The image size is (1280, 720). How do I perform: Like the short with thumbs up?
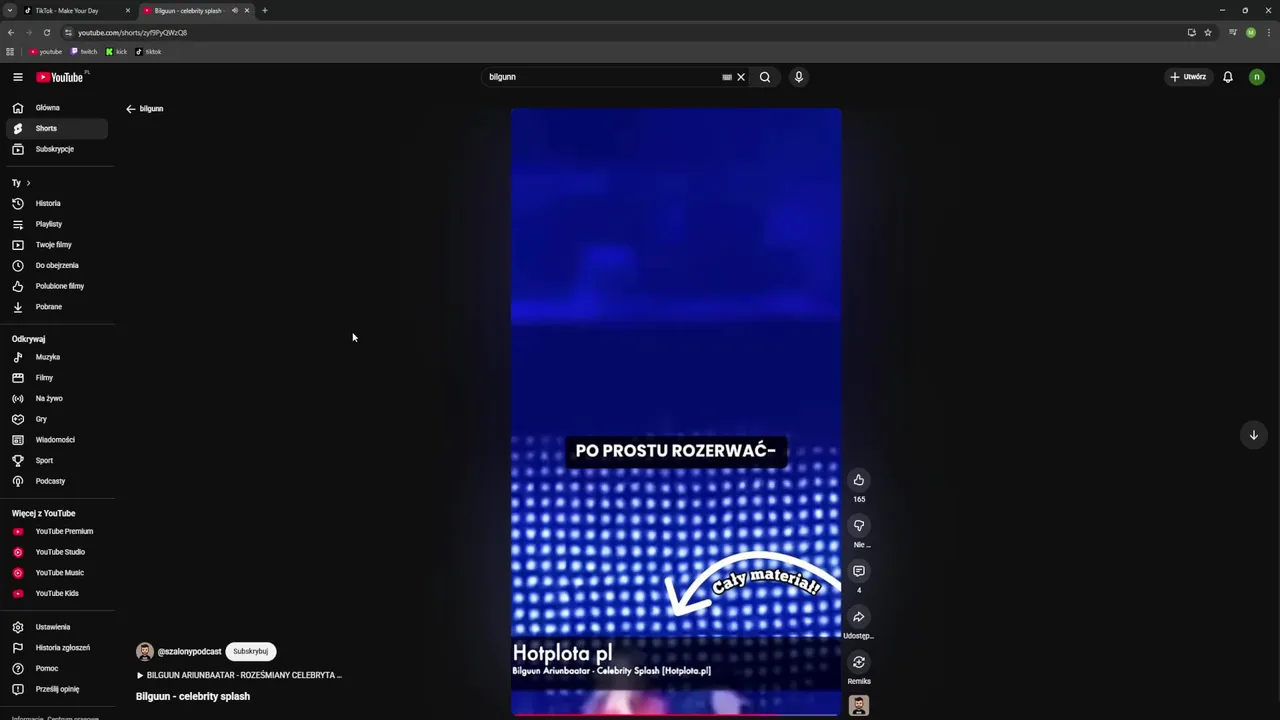click(x=858, y=480)
